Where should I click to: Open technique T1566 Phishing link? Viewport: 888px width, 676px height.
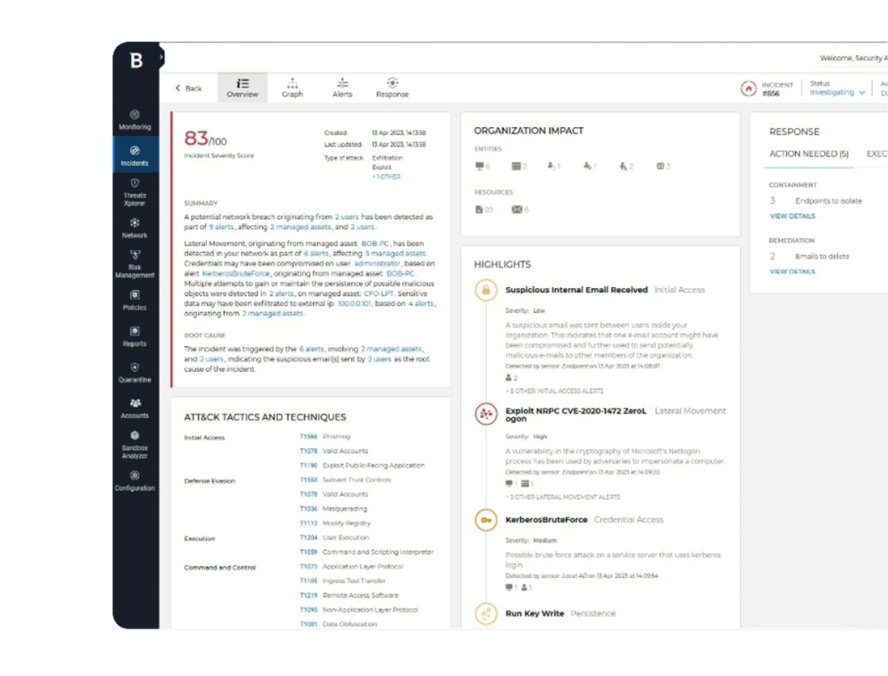pos(309,437)
